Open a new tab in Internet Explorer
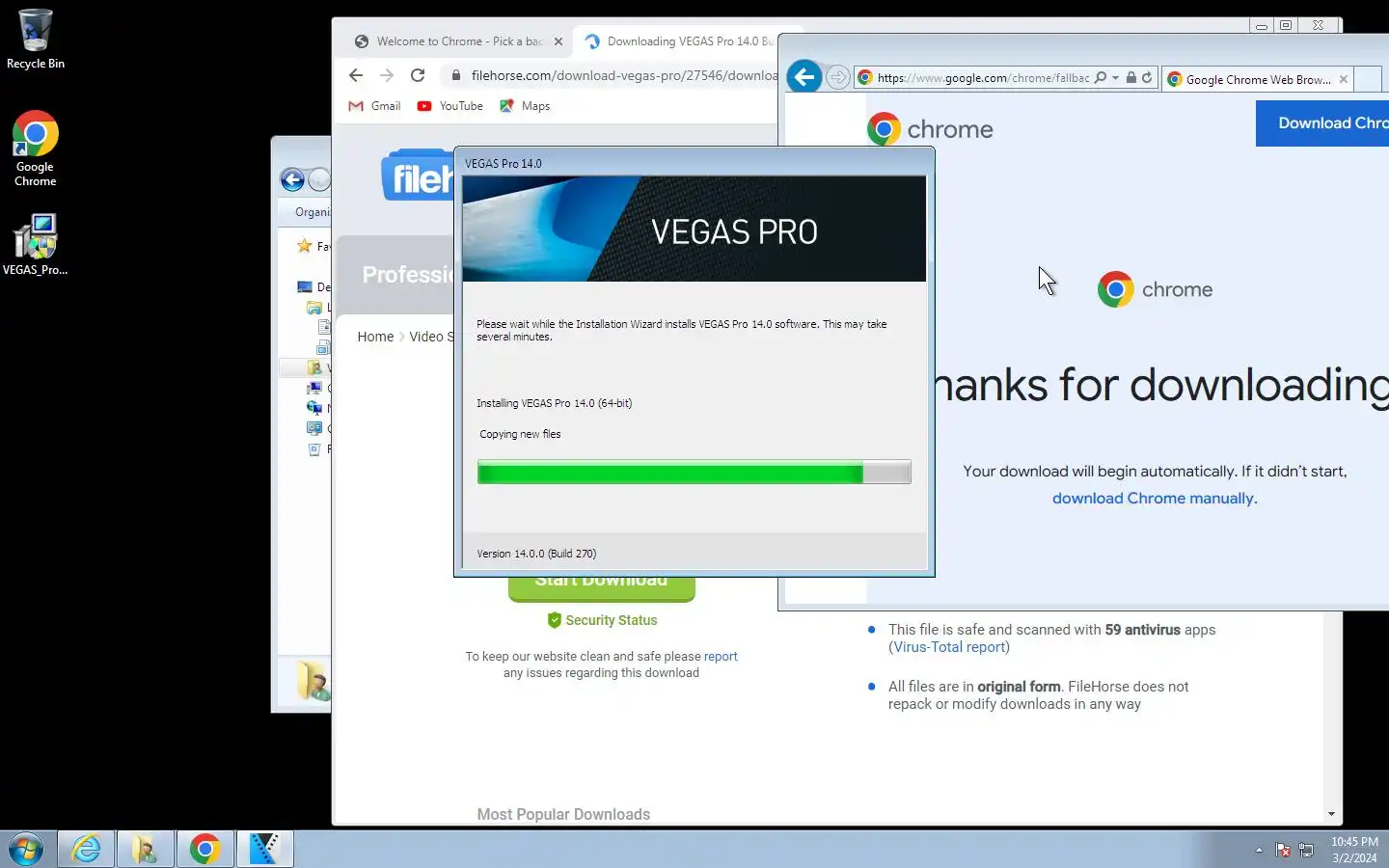 (1368, 79)
